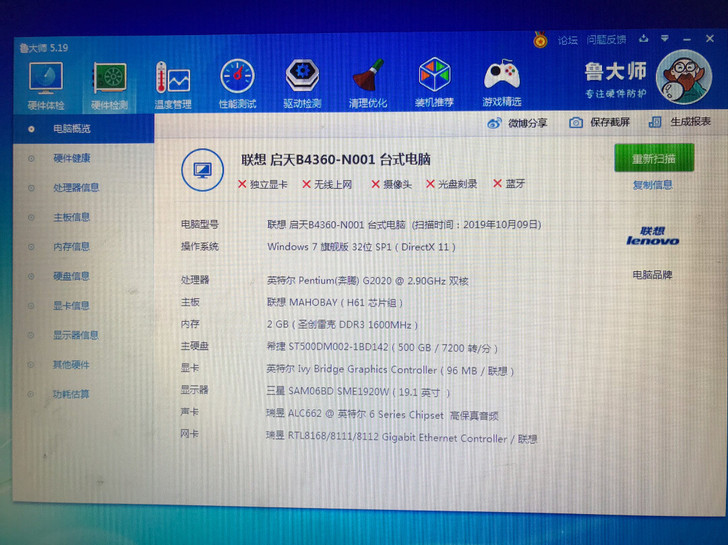Click the Windows 7 旗舰版 operating system text
The image size is (728, 545).
click(x=361, y=247)
